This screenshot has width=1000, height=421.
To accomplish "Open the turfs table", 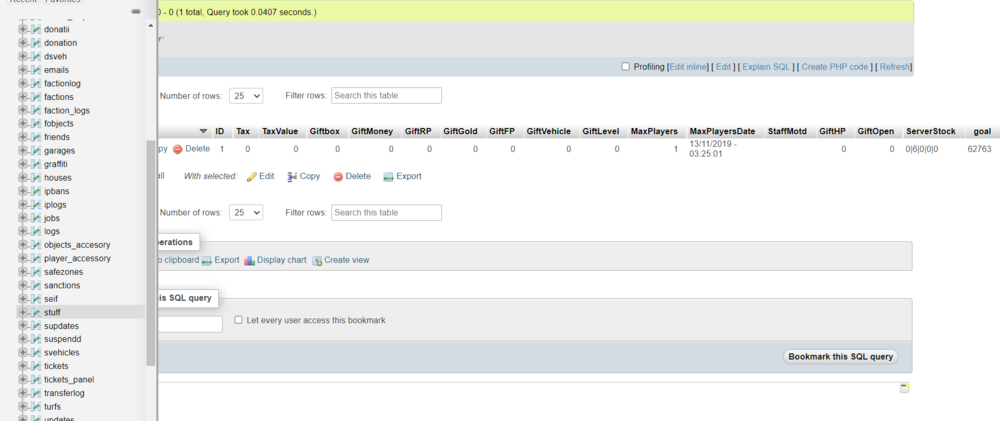I will pyautogui.click(x=52, y=406).
